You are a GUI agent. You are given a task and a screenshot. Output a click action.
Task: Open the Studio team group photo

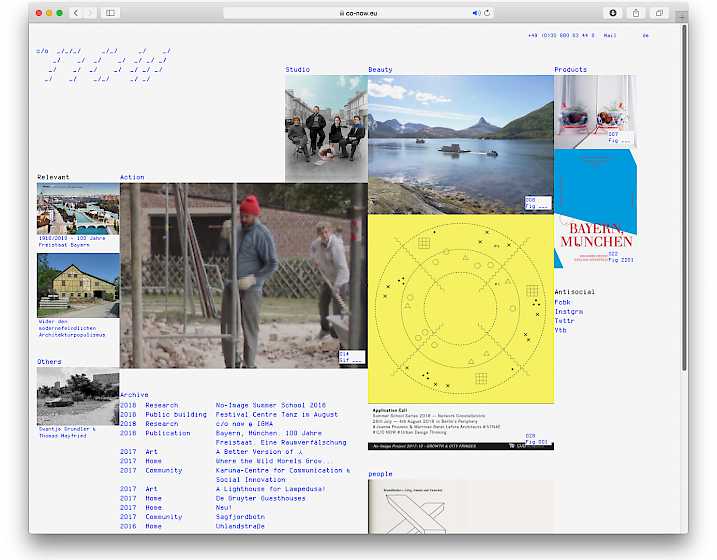tap(326, 128)
